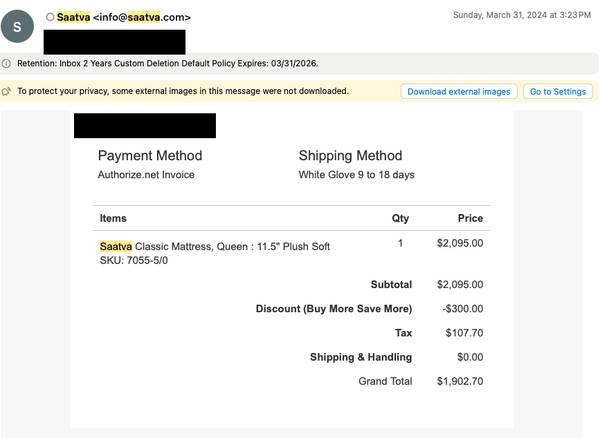The image size is (600, 438).
Task: Select the Authorize.net Invoice text
Action: click(x=146, y=175)
